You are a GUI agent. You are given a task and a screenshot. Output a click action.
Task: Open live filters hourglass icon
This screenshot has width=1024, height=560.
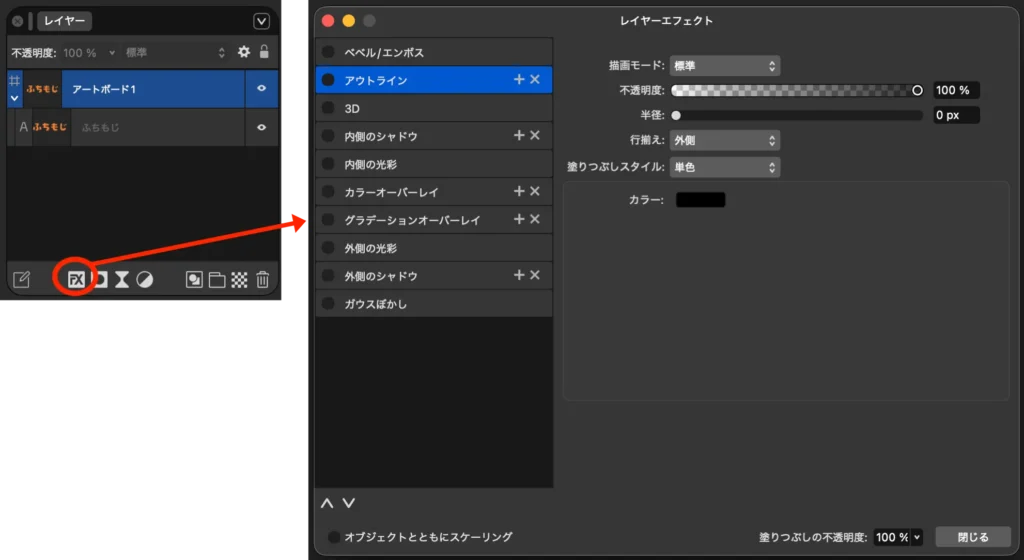point(122,279)
